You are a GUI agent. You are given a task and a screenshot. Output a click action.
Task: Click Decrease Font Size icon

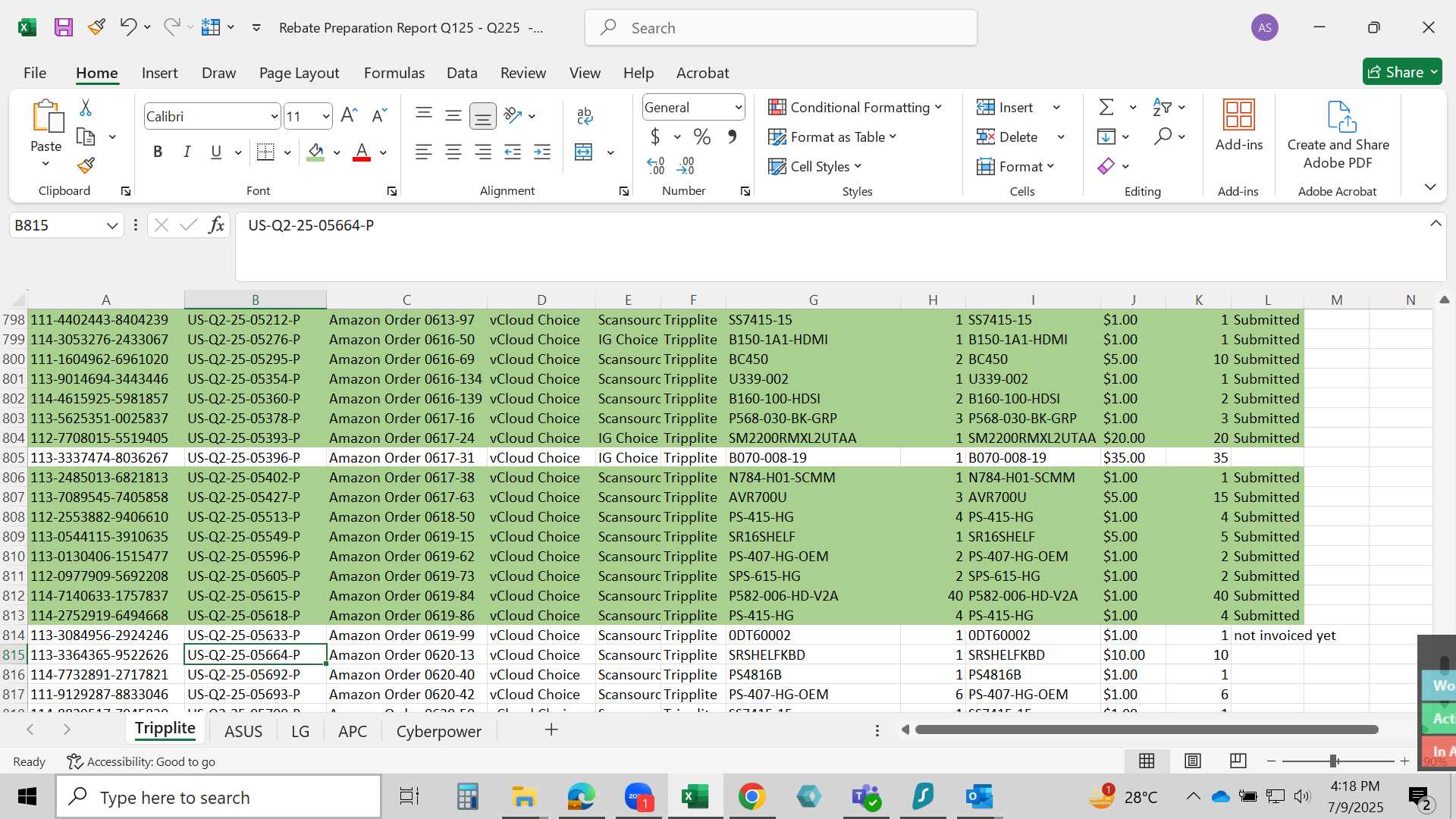click(x=379, y=115)
